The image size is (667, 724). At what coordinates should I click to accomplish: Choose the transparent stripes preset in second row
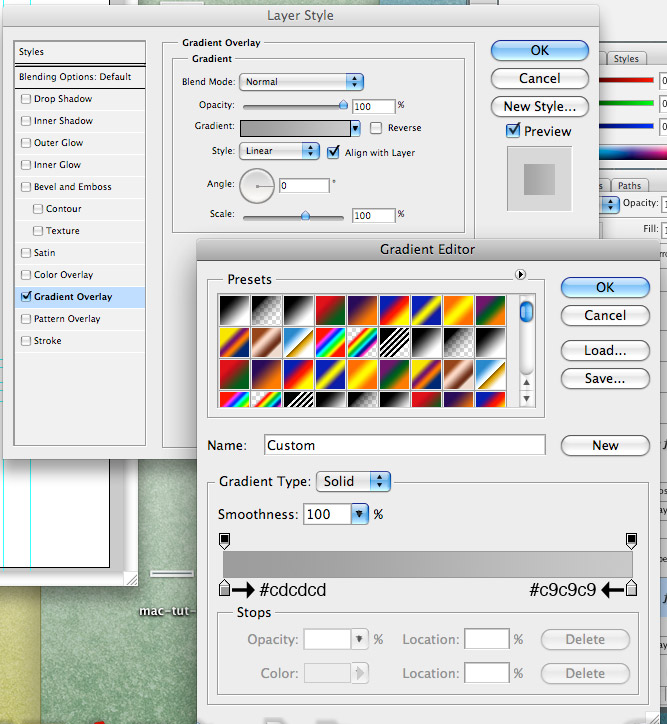[395, 343]
